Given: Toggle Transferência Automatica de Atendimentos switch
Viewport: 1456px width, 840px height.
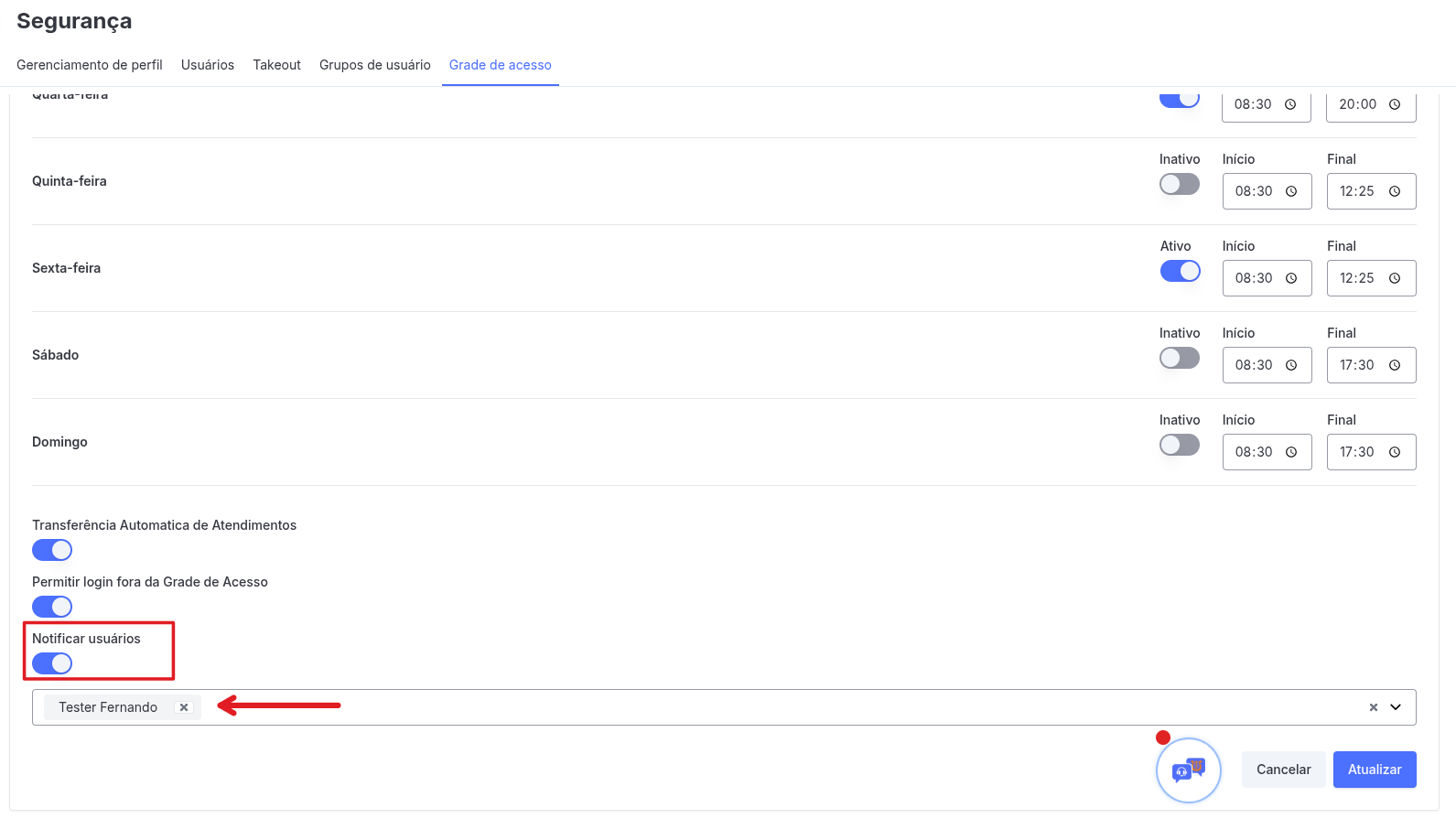Looking at the screenshot, I should pyautogui.click(x=52, y=550).
